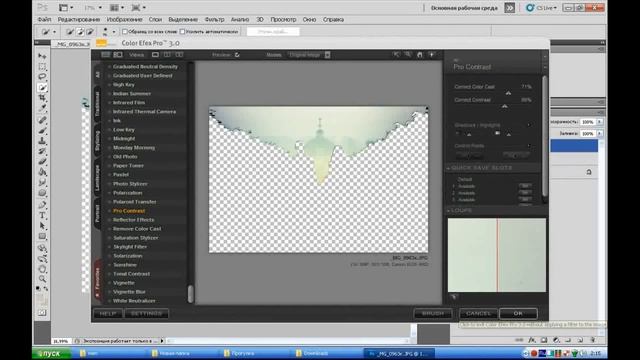Open the brush picker dropdown in options bar
This screenshot has height=360, width=640.
point(113,31)
